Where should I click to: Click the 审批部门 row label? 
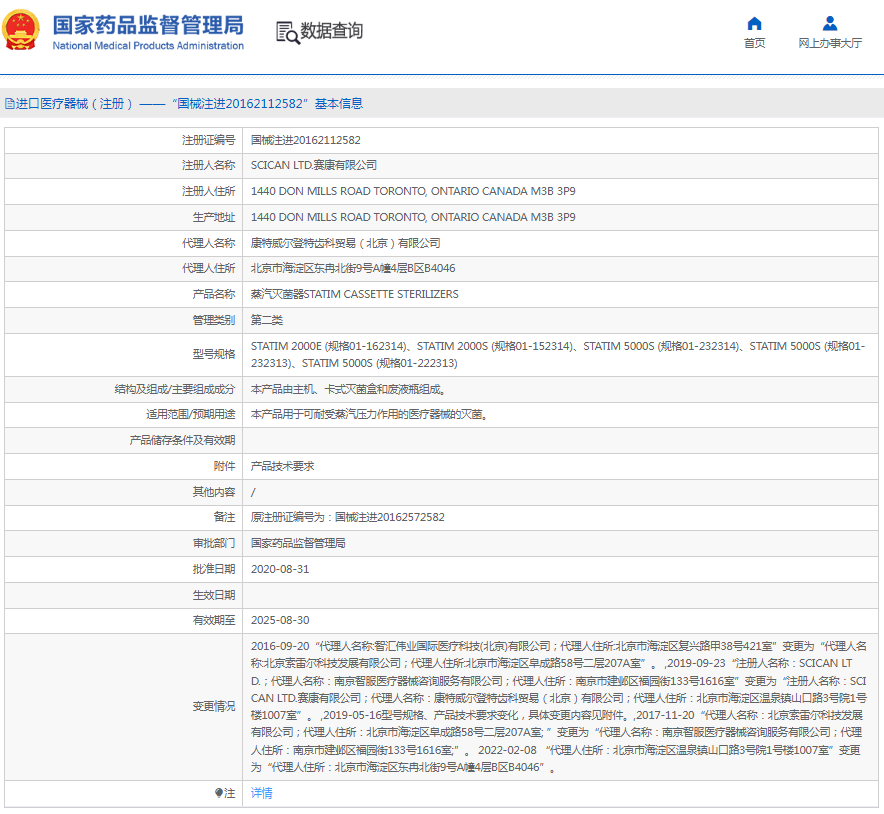[214, 543]
